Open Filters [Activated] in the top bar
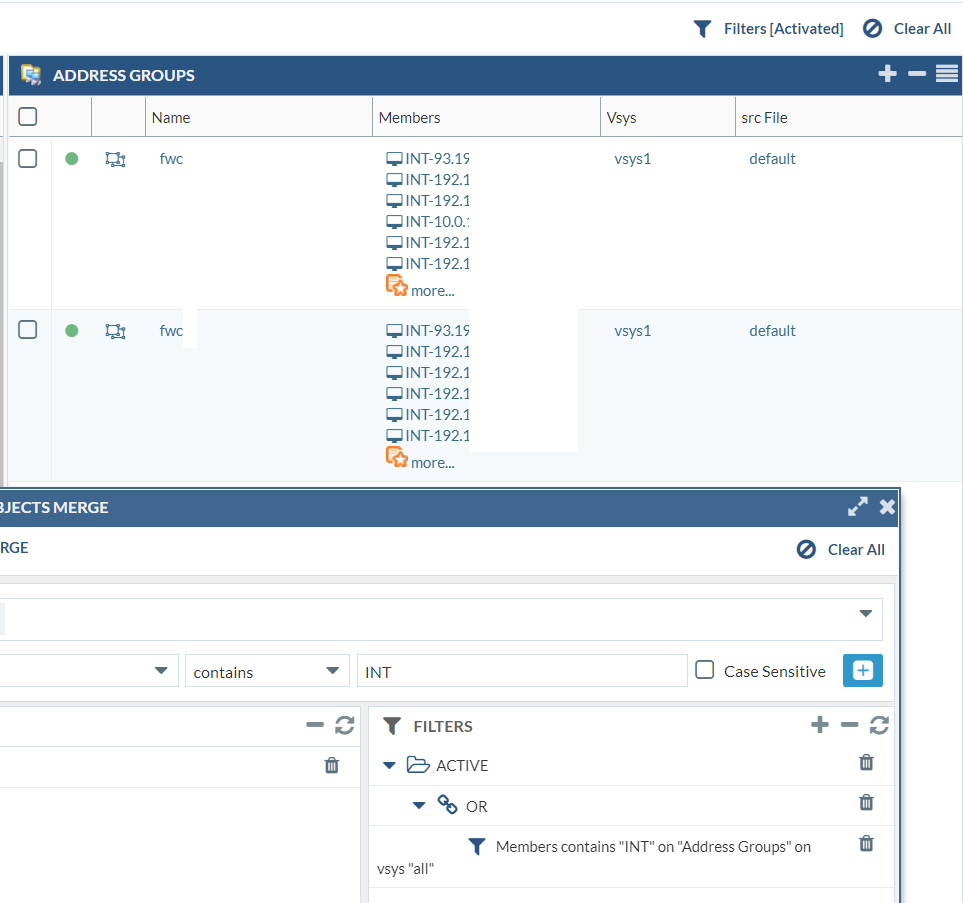The image size is (963, 903). point(768,29)
